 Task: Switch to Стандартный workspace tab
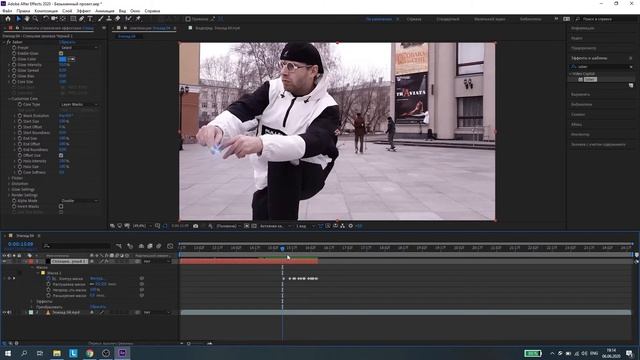(x=448, y=19)
